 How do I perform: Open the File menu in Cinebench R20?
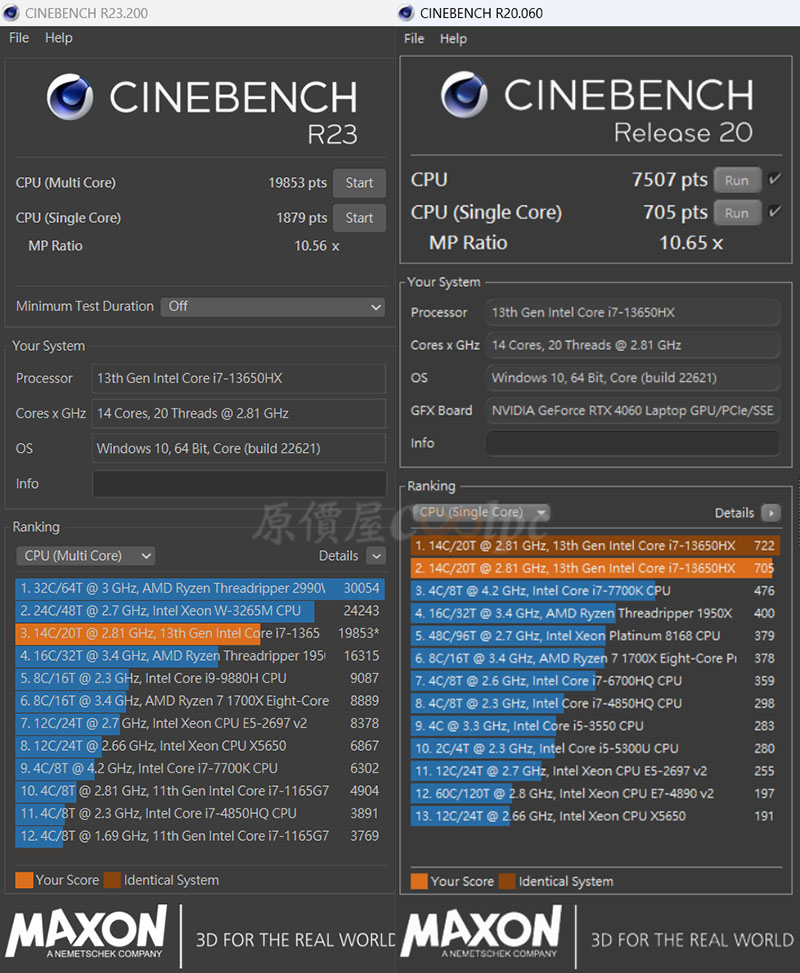coord(414,38)
